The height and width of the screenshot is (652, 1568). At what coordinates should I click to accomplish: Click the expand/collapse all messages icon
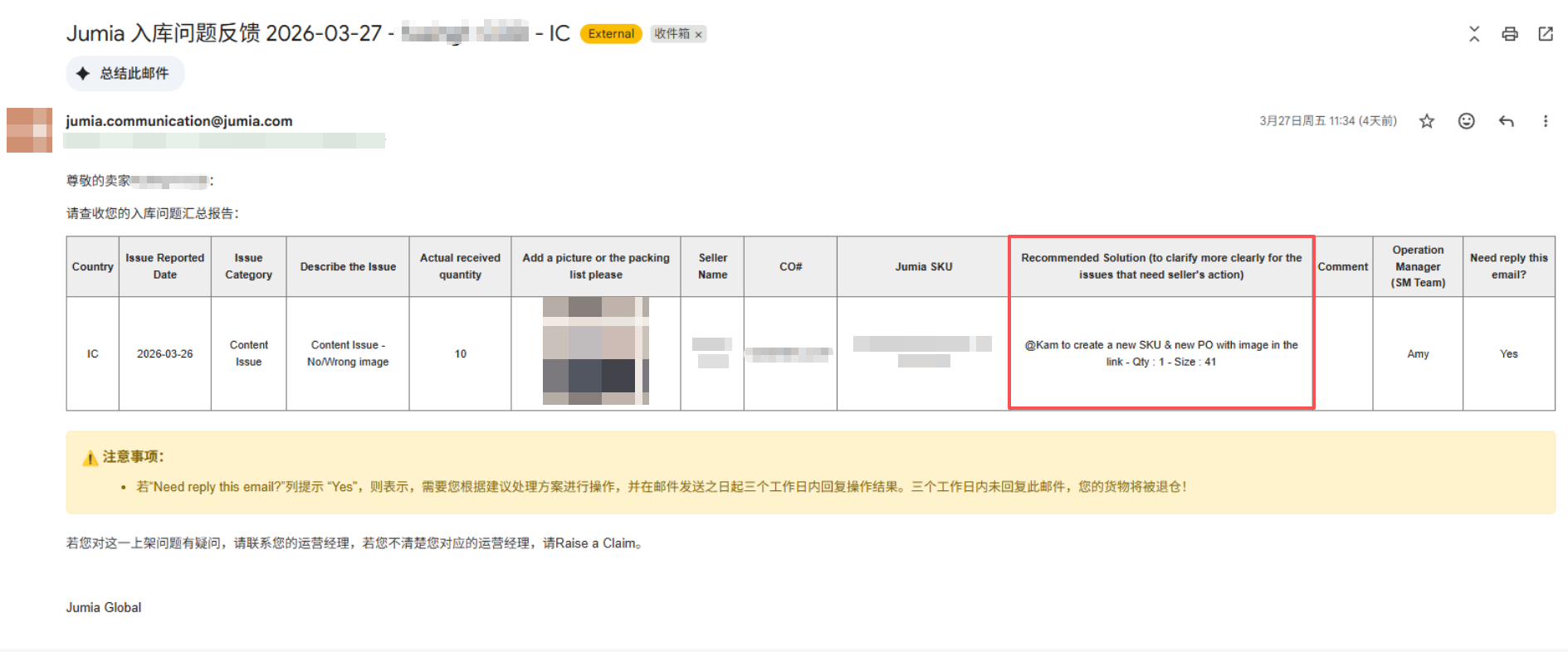coord(1474,34)
